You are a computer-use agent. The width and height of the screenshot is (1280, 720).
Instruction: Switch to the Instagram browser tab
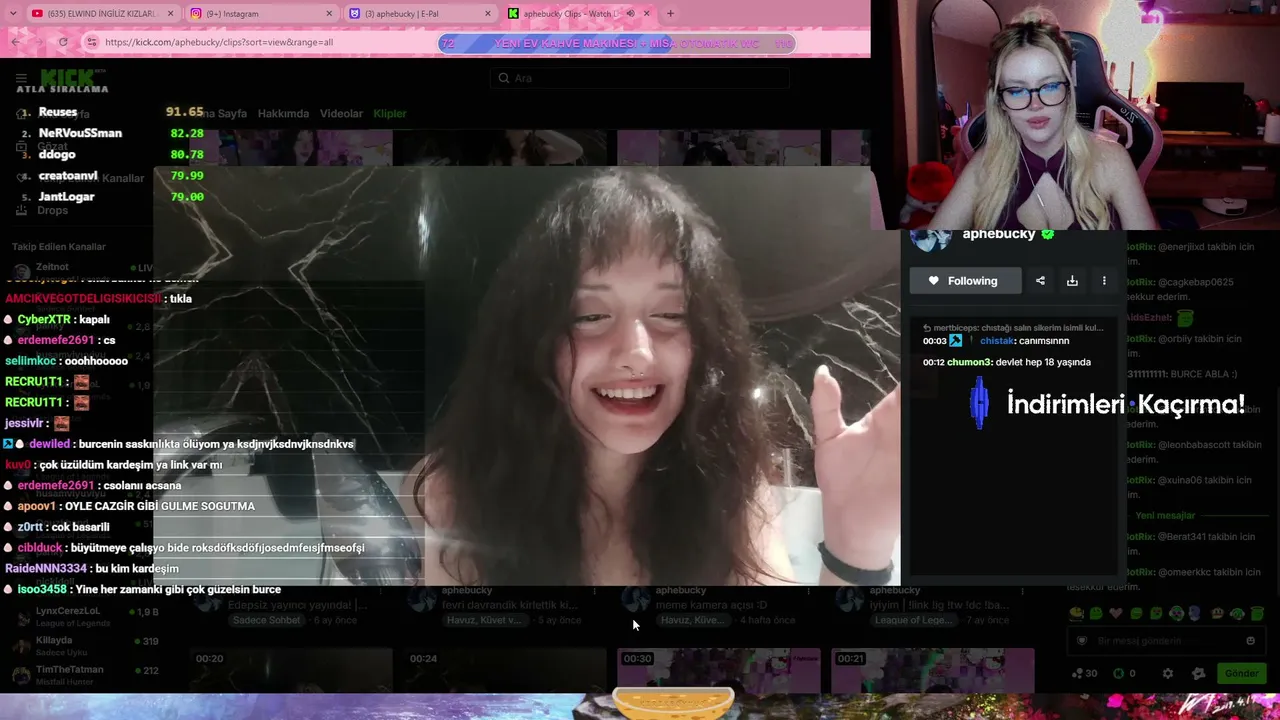tap(261, 14)
